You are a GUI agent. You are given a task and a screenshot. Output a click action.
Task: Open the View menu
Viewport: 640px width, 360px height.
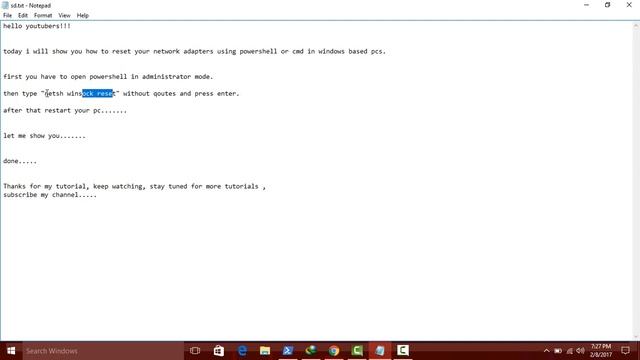64,16
